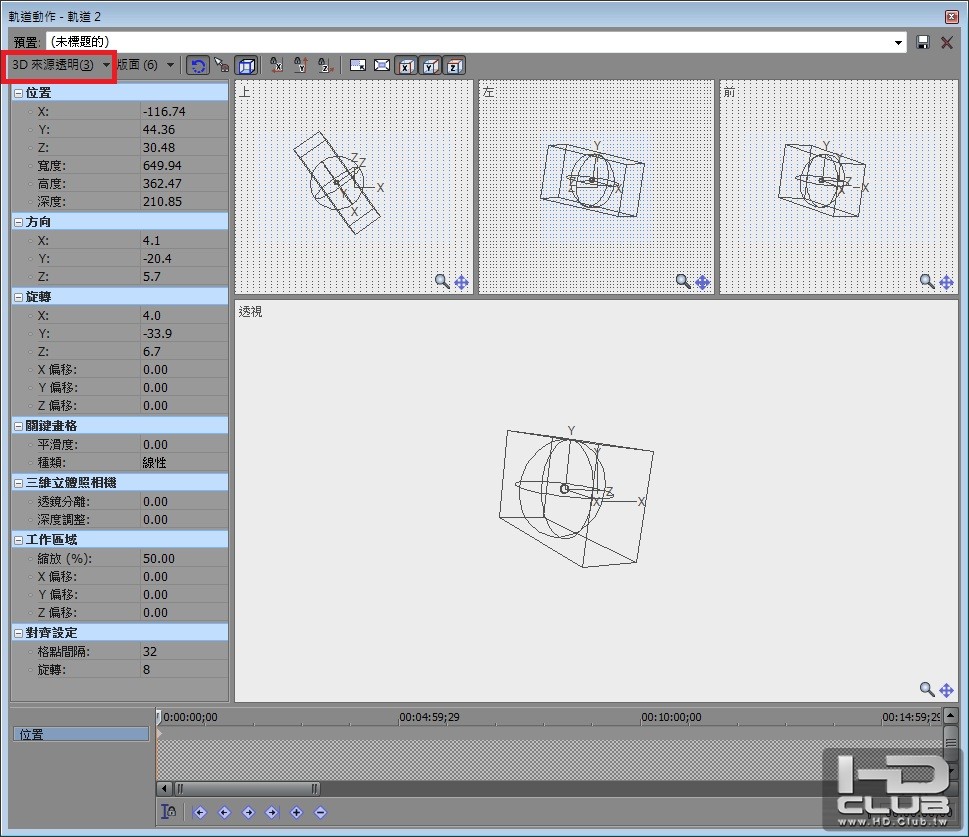The image size is (969, 837).
Task: Toggle Lock Aspect Ratio button
Action: click(x=357, y=65)
